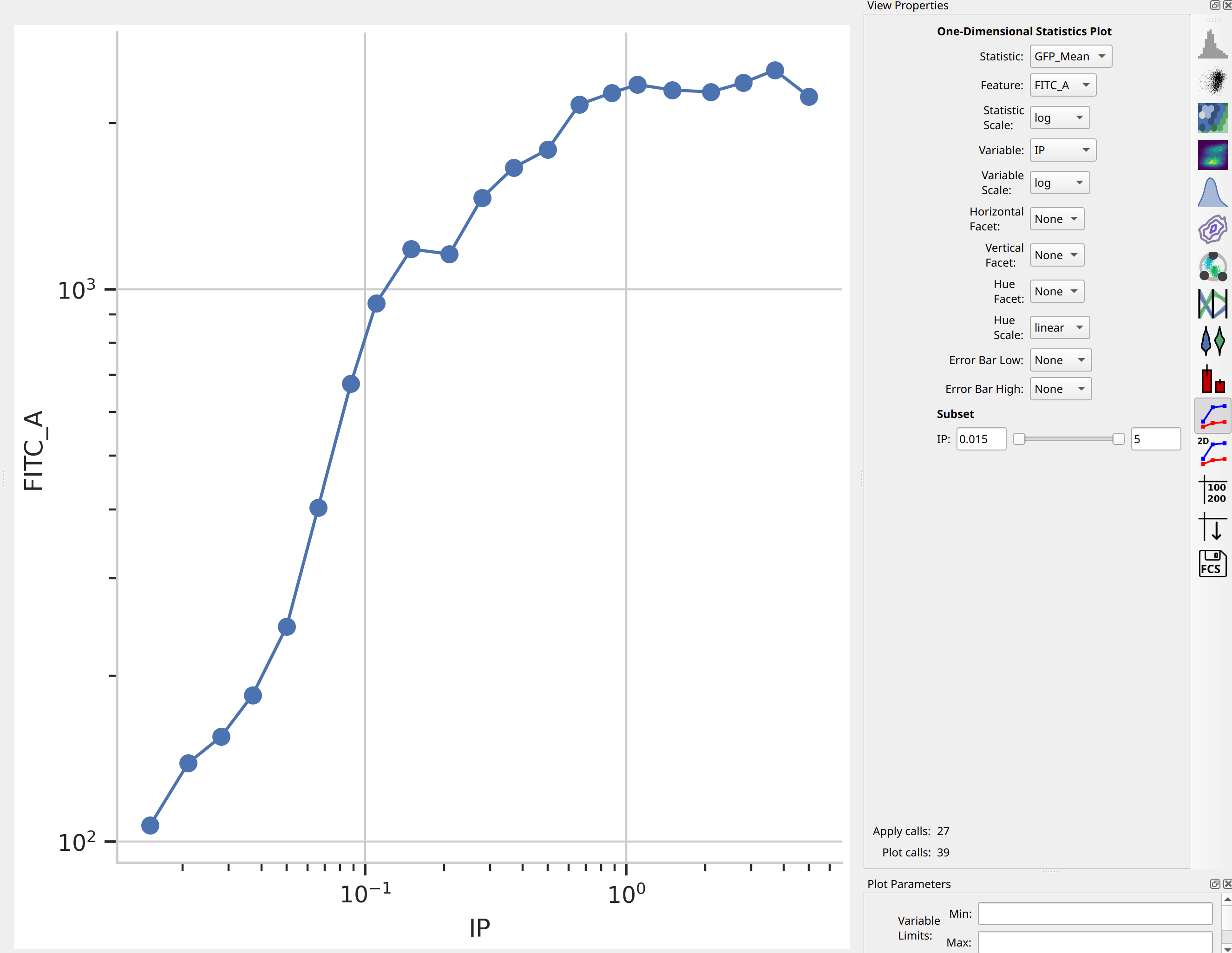Open the Long table view icon
The width and height of the screenshot is (1232, 953).
1212,527
